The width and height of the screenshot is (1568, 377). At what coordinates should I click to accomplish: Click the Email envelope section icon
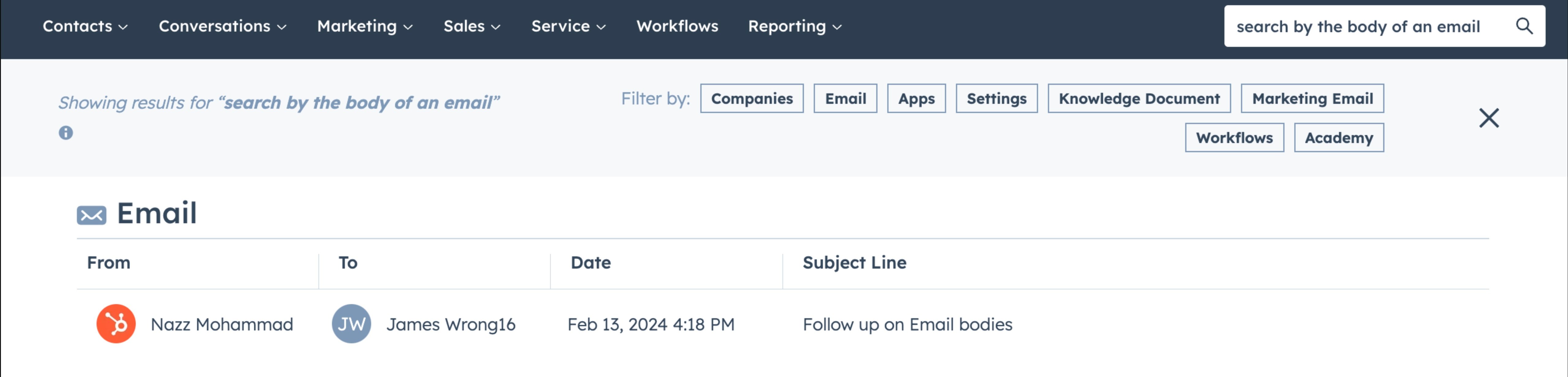pos(91,215)
